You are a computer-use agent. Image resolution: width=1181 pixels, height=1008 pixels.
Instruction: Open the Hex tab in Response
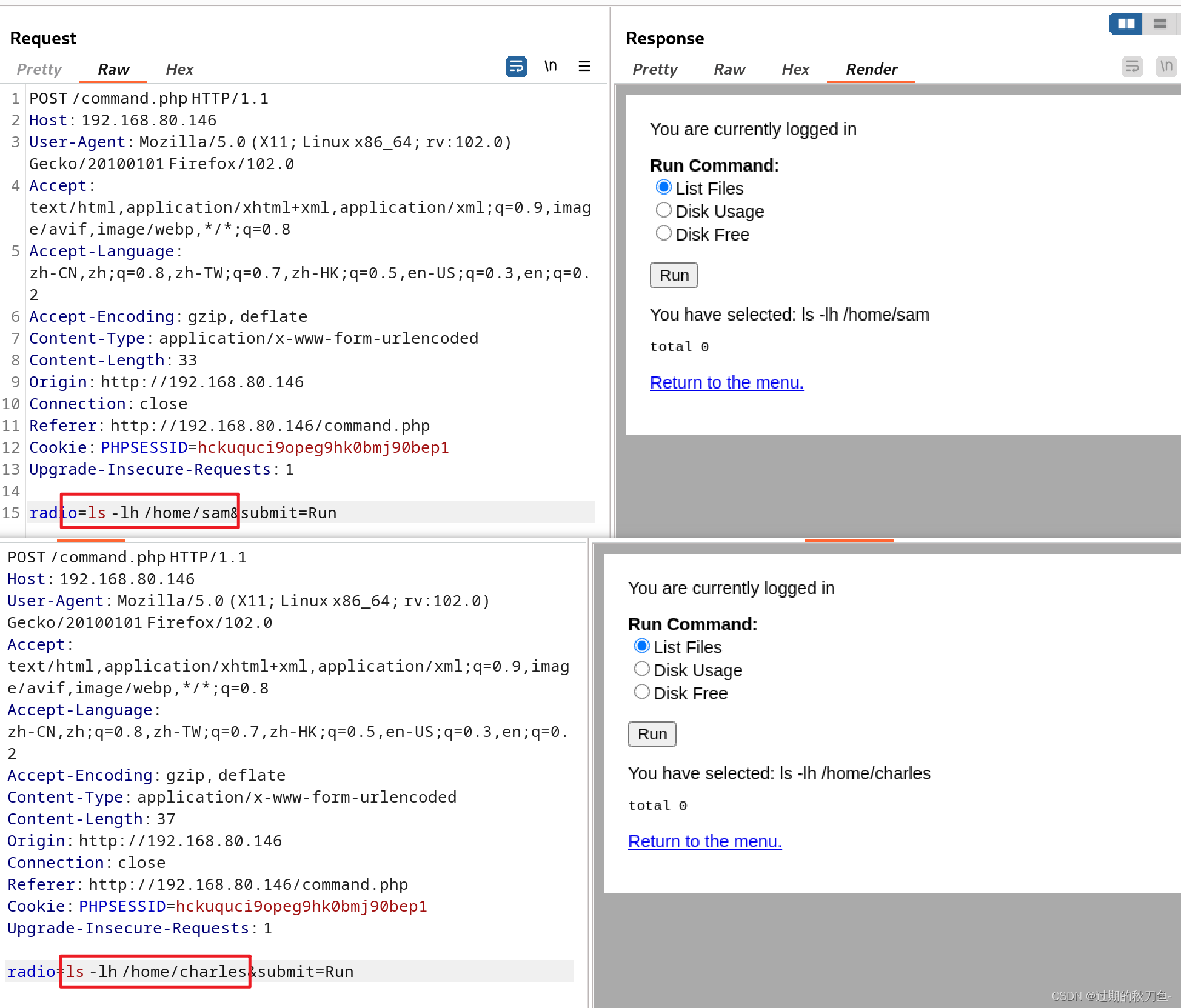click(795, 69)
